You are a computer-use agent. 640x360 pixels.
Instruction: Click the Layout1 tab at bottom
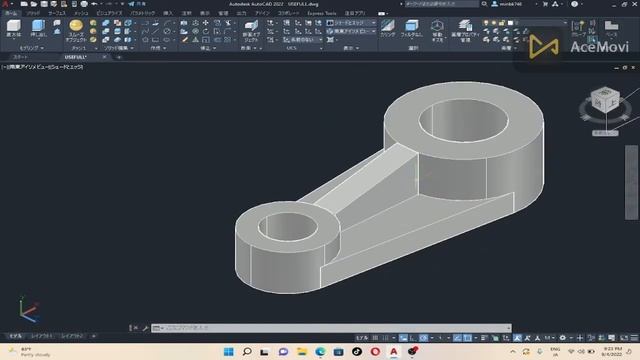click(x=41, y=336)
